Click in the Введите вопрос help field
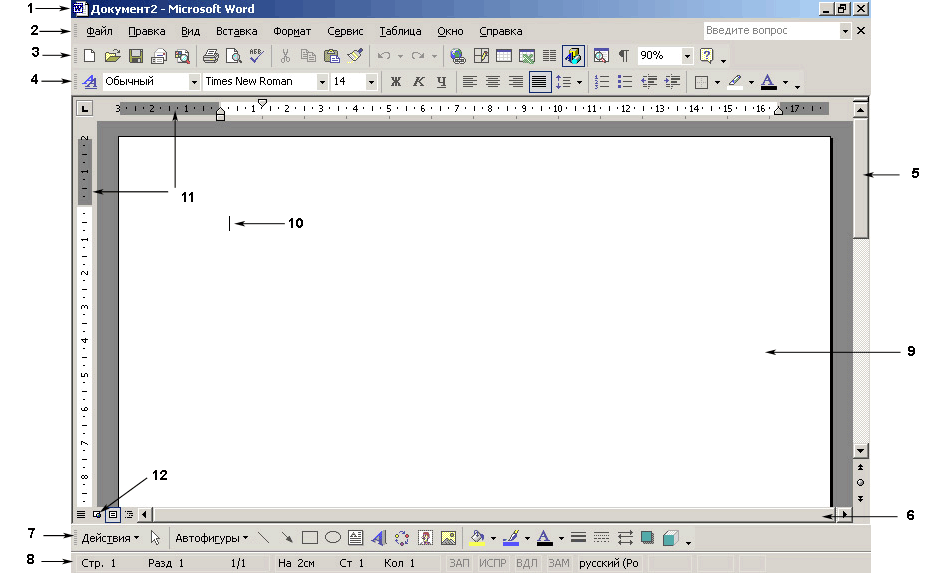Viewport: 942px width, 573px height. (x=771, y=31)
